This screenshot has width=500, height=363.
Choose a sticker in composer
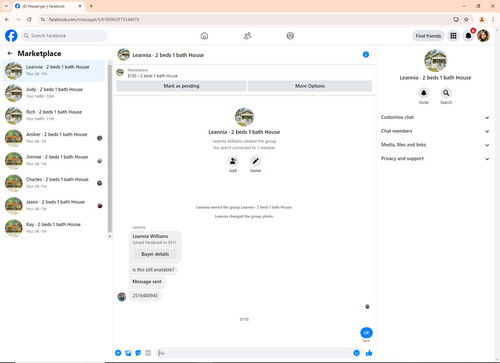[x=138, y=353]
